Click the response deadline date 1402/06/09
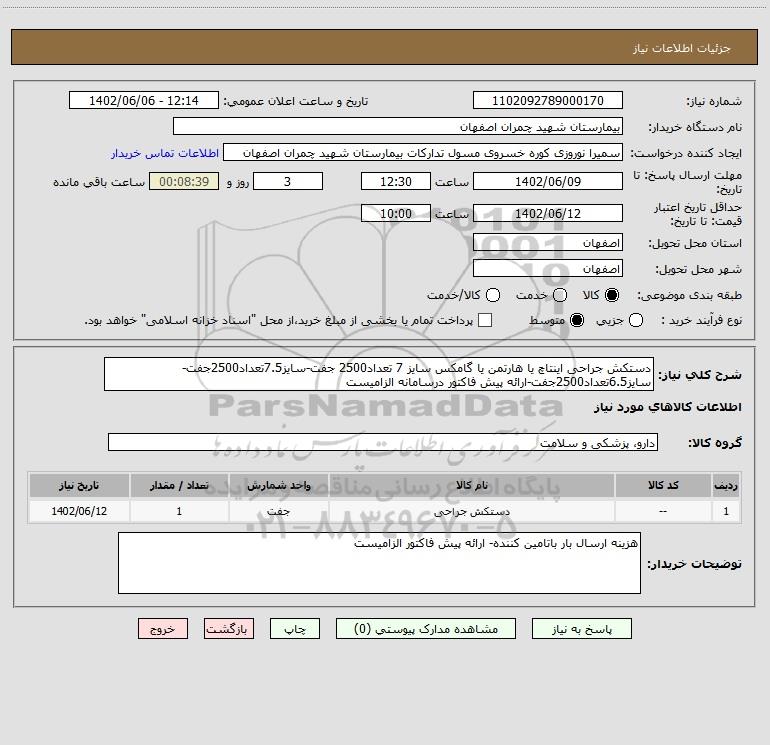Viewport: 770px width, 745px height. click(548, 182)
